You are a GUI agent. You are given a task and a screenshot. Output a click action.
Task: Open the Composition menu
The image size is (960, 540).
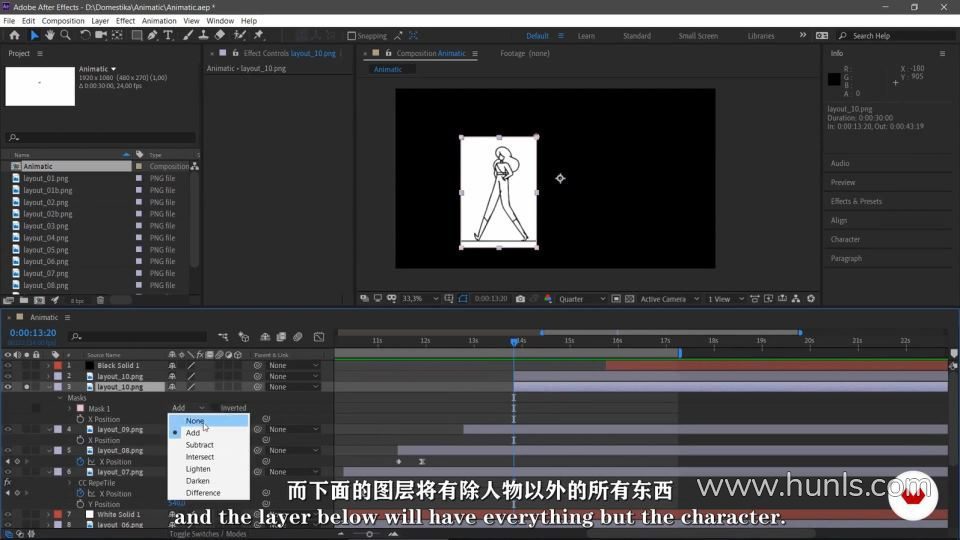[63, 21]
